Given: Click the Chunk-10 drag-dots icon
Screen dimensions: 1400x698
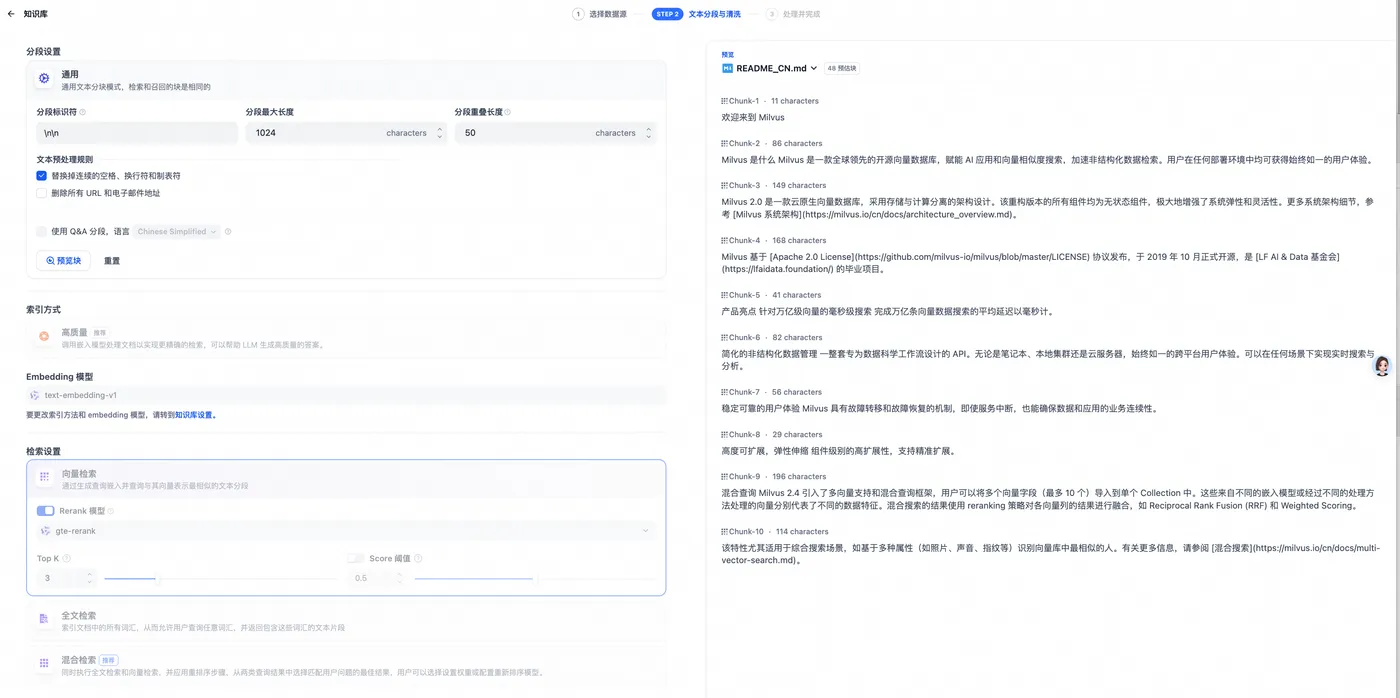Looking at the screenshot, I should click(x=724, y=531).
